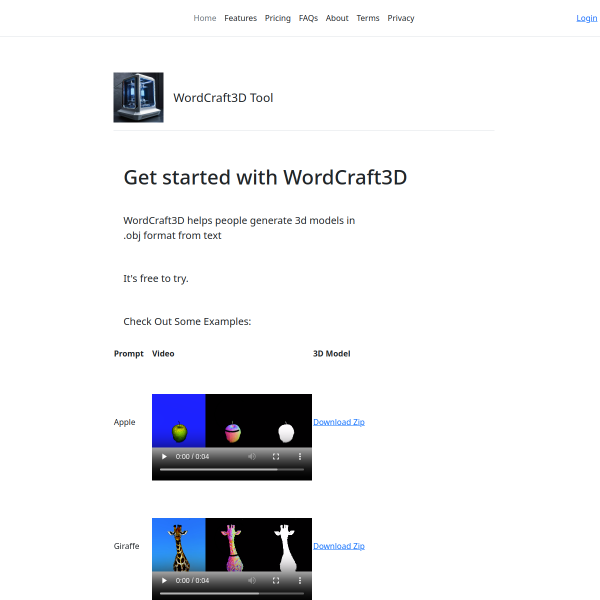
Task: Open the Features page
Action: [240, 18]
